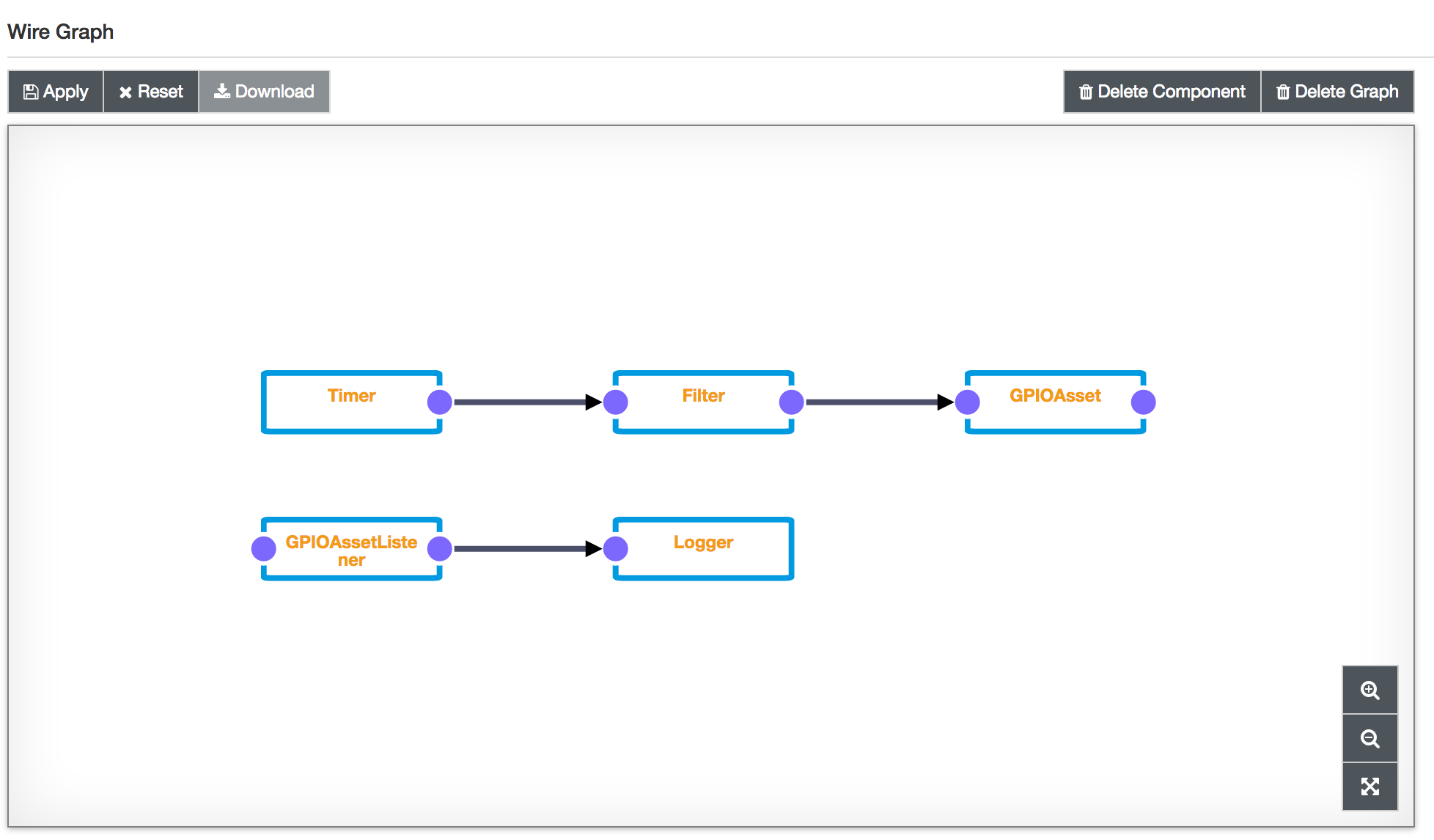The height and width of the screenshot is (840, 1434).
Task: Select the Logger component node
Action: [x=702, y=557]
